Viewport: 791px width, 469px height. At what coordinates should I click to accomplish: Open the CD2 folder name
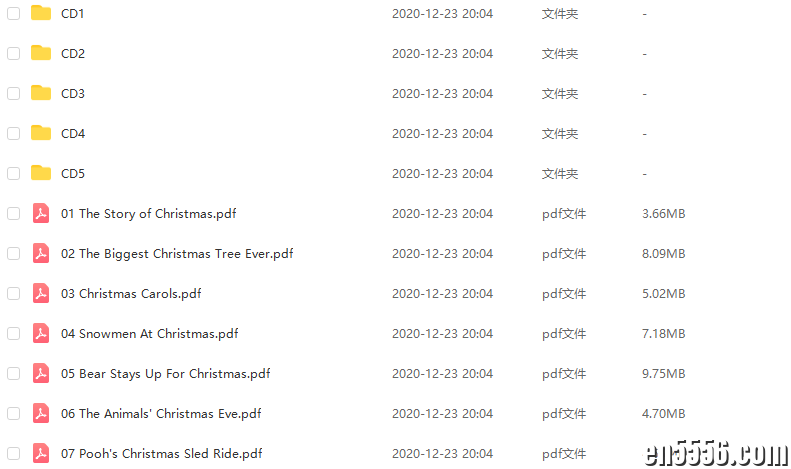73,53
